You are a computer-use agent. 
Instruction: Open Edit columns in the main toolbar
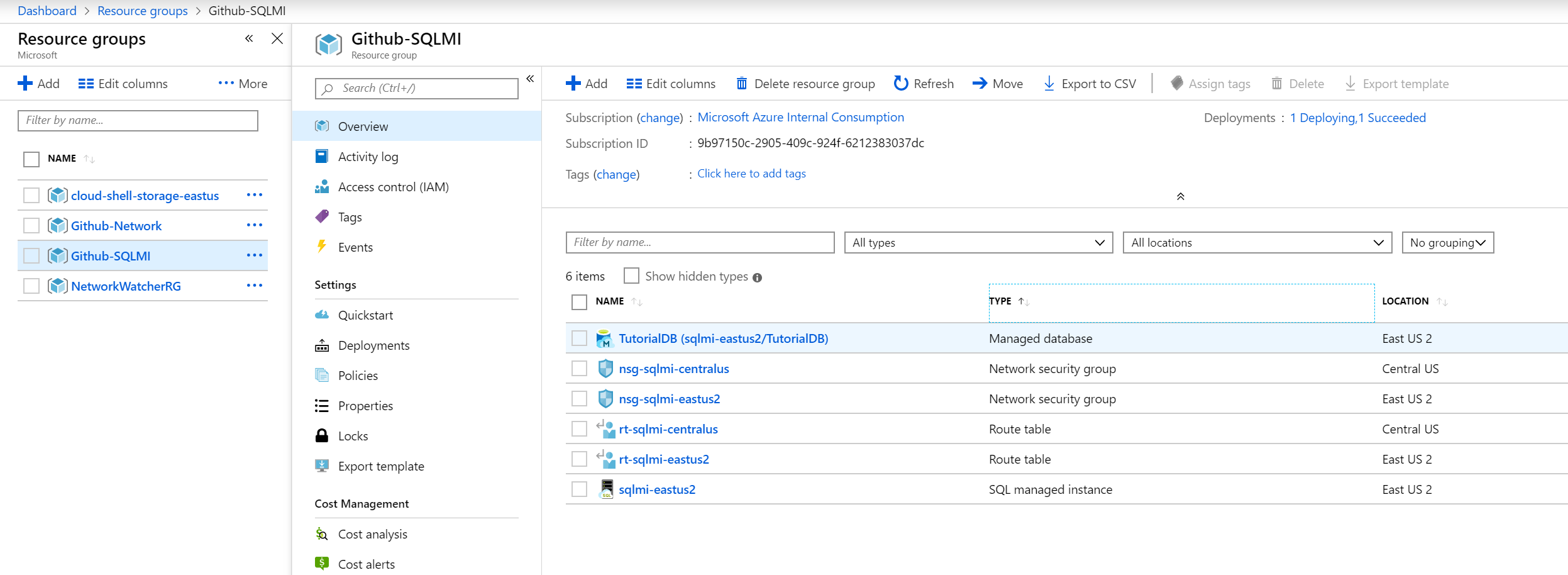671,84
